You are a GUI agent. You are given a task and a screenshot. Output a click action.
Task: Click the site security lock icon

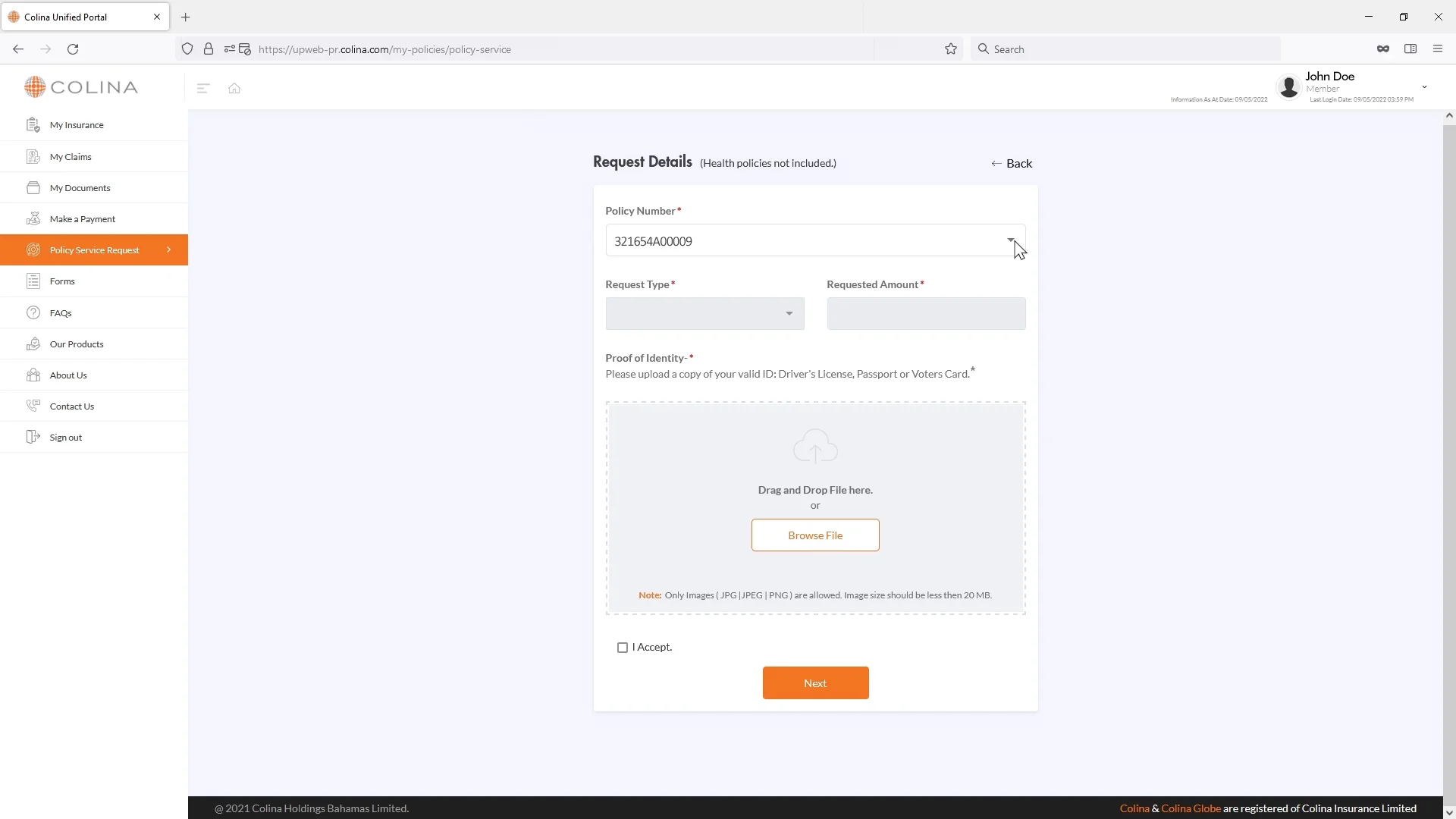point(209,49)
